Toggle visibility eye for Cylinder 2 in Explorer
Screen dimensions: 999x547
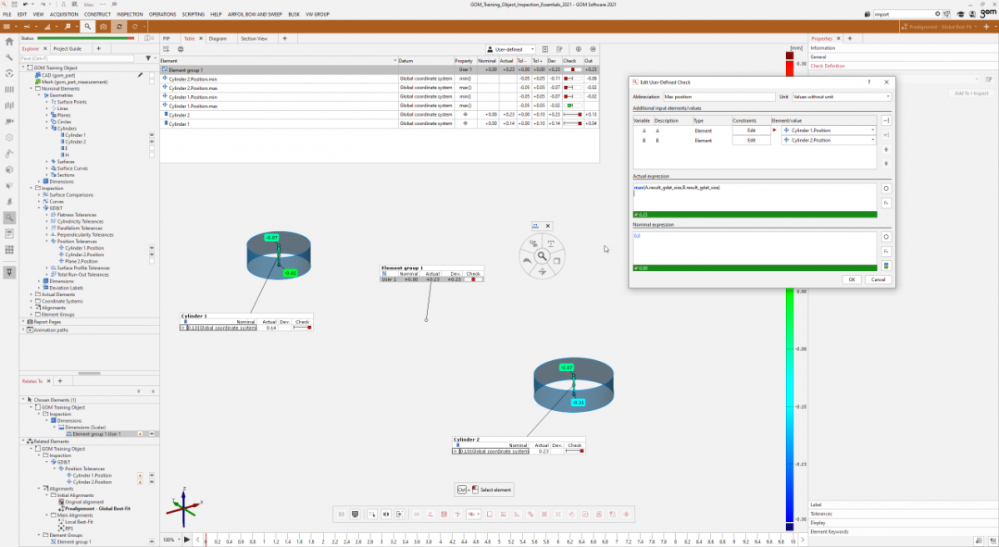(x=152, y=141)
